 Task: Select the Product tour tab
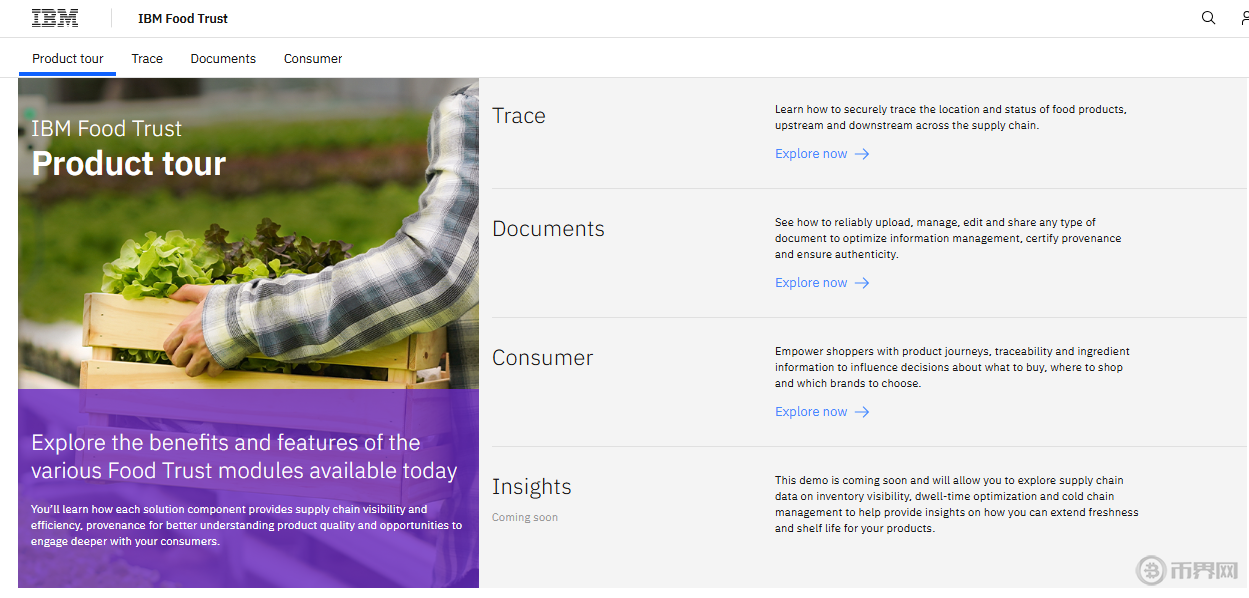(x=68, y=59)
